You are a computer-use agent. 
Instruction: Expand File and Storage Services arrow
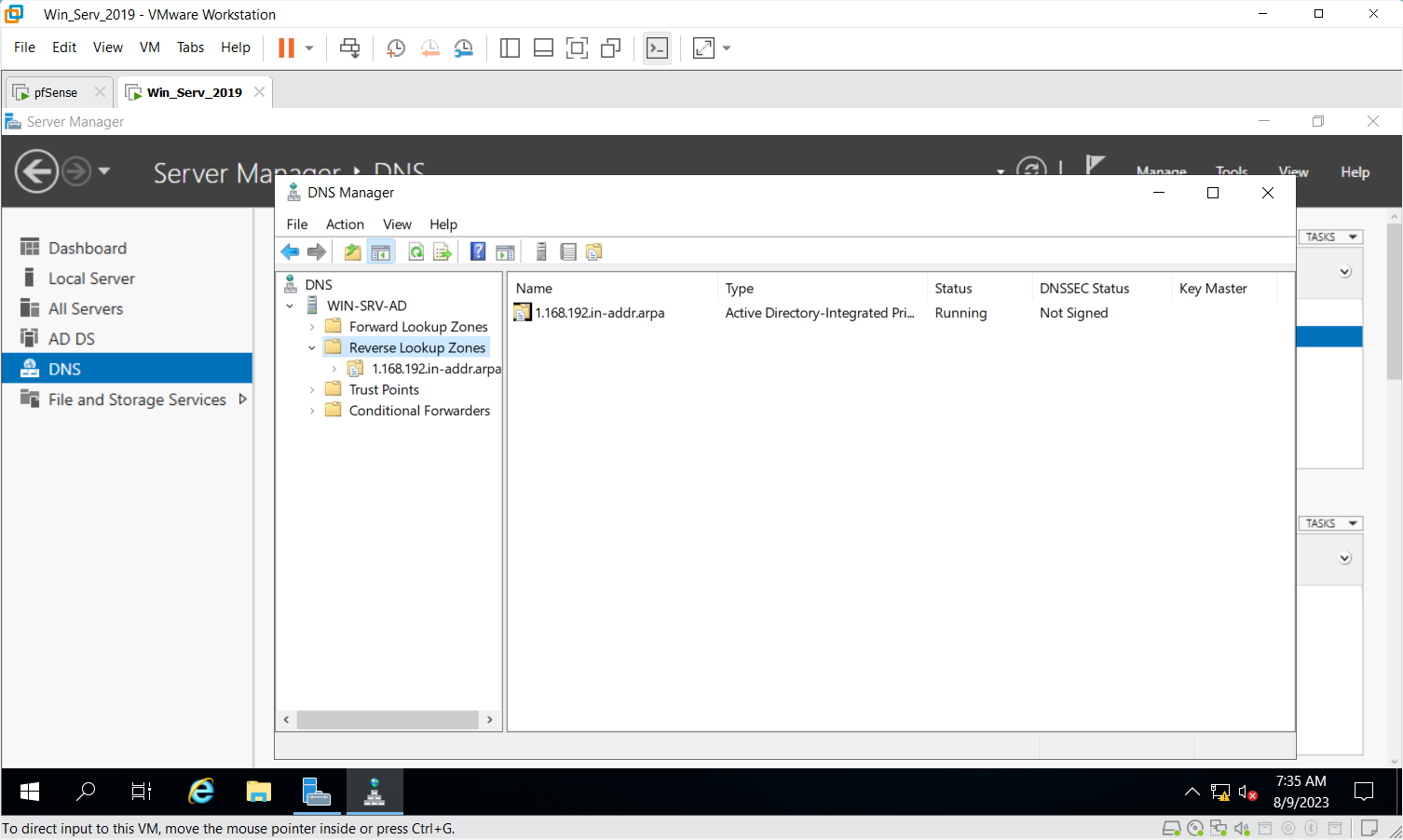click(x=242, y=399)
